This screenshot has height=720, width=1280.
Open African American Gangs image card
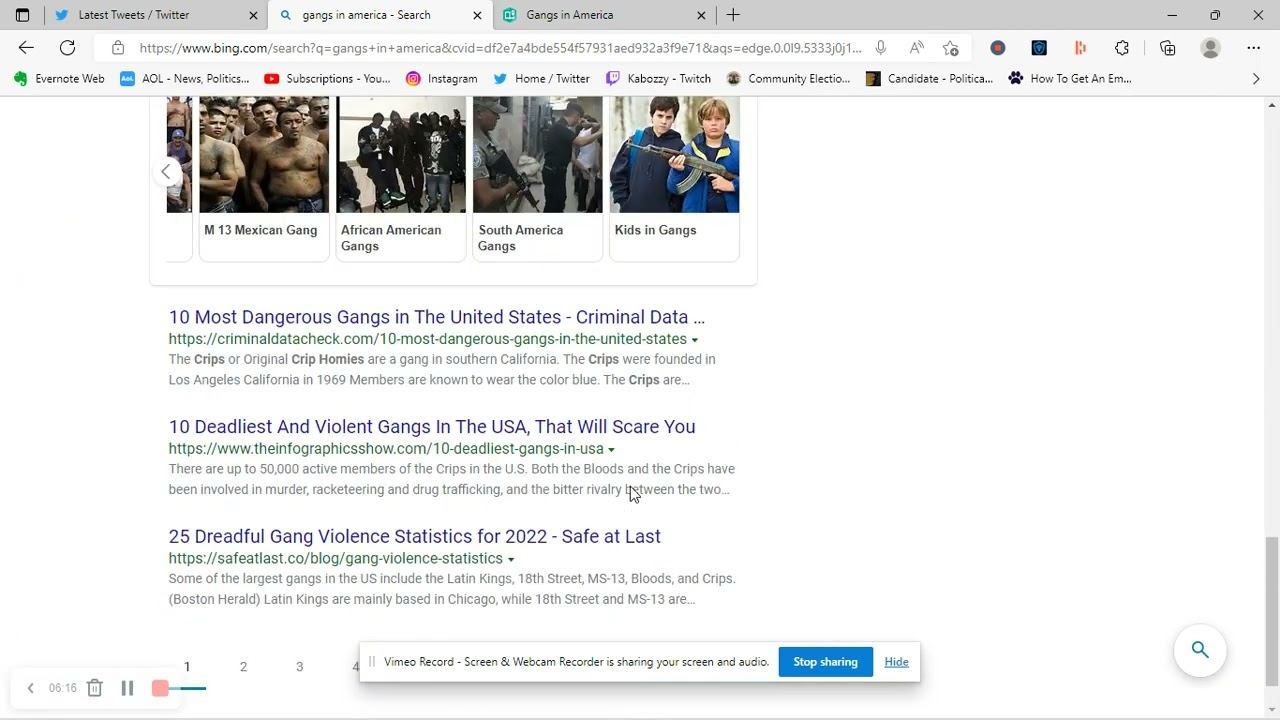tap(401, 179)
